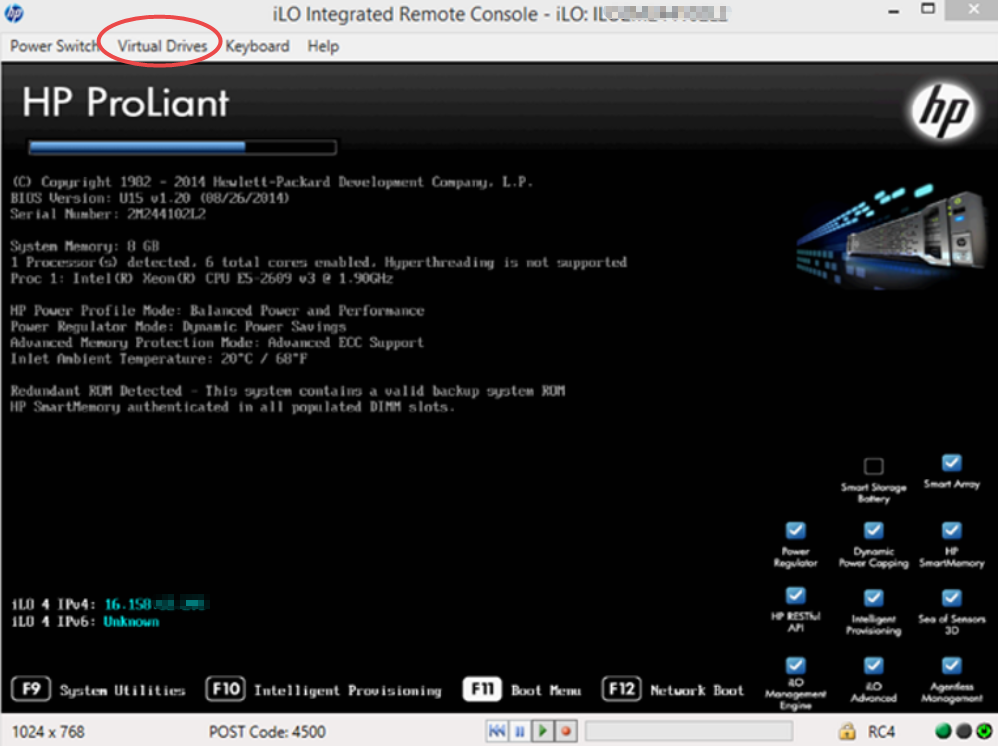Click the HP Power Profile Mode line
Viewport: 998px width, 746px height.
[x=217, y=311]
